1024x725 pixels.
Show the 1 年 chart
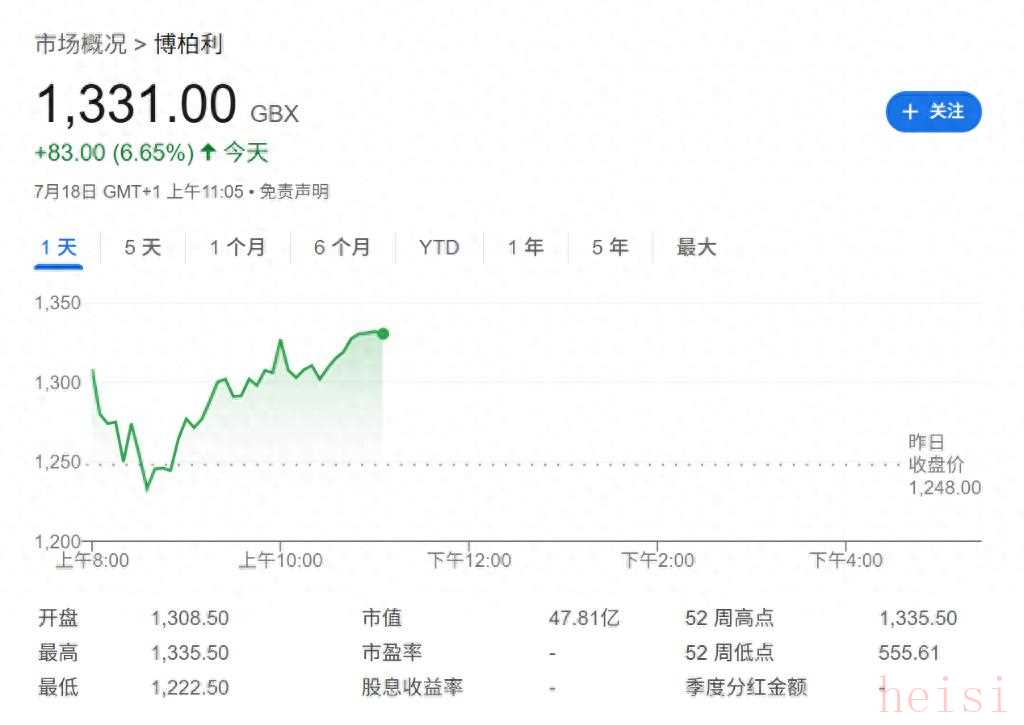coord(526,248)
